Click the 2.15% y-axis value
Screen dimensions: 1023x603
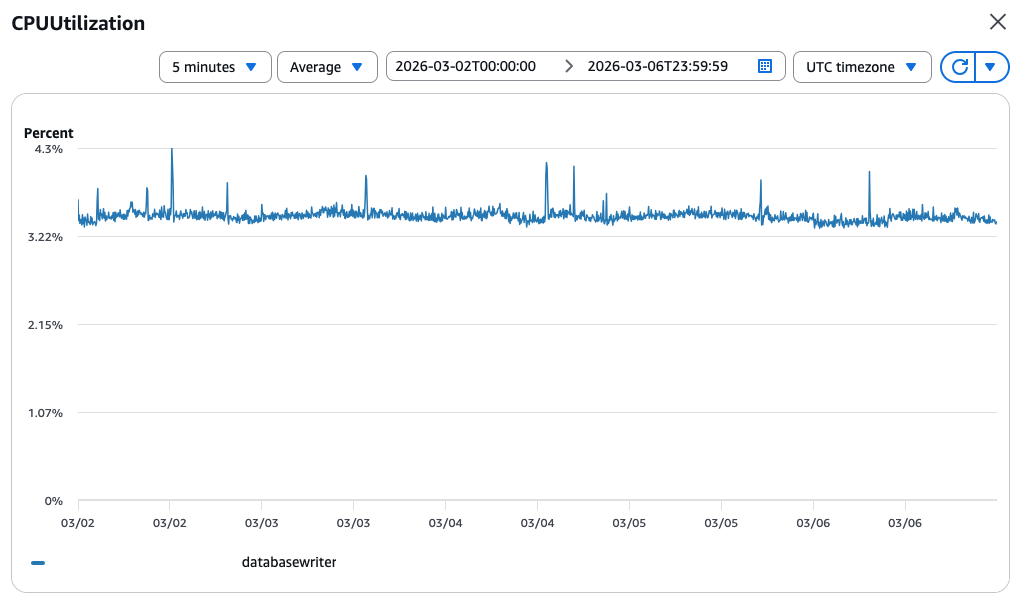point(45,325)
